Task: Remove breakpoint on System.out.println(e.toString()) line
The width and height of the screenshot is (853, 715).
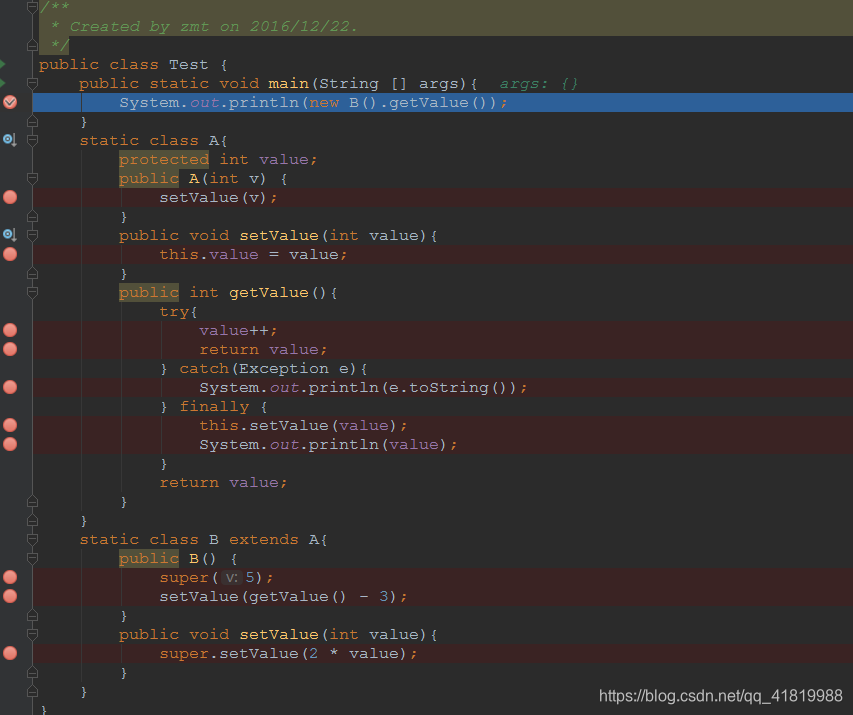Action: [x=10, y=387]
